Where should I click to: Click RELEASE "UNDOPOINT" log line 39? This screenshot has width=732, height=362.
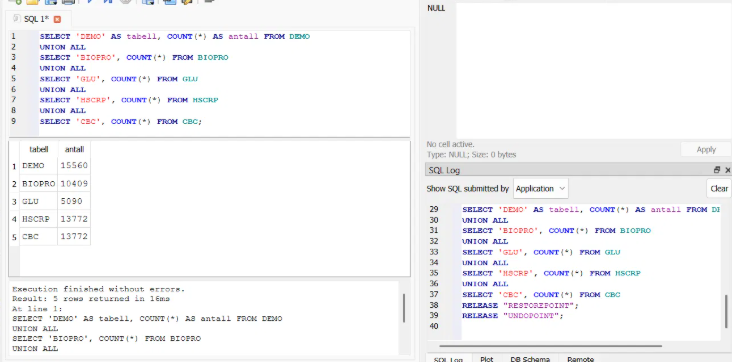pyautogui.click(x=513, y=316)
